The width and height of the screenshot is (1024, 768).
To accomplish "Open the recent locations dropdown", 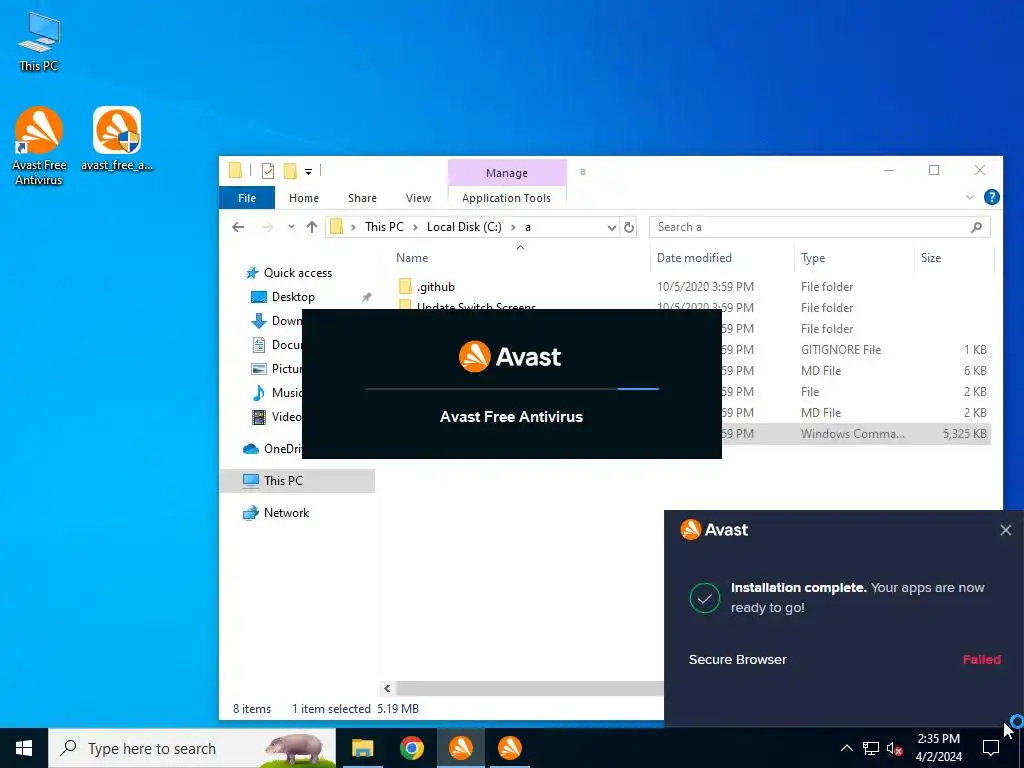I will (x=291, y=227).
